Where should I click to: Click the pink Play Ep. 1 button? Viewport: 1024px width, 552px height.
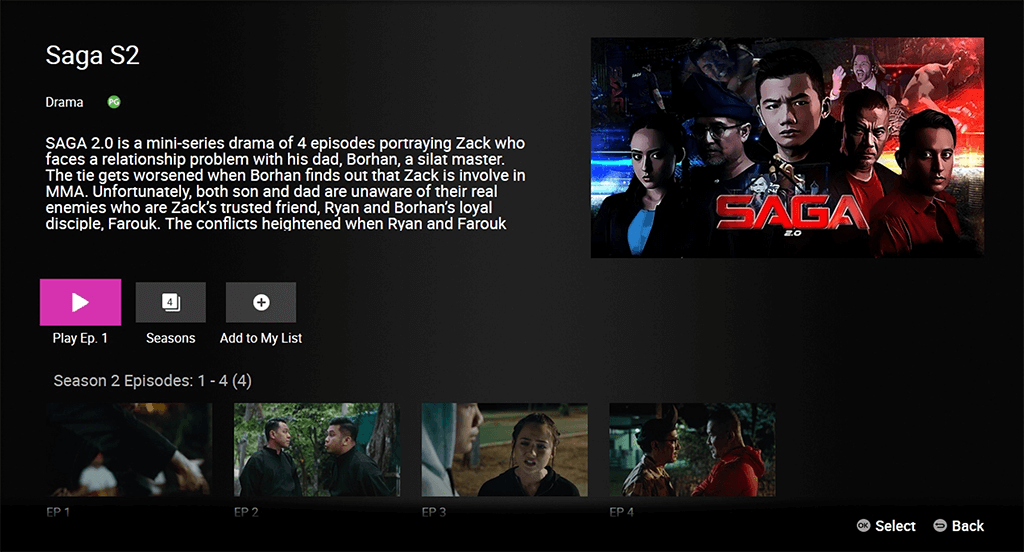click(x=80, y=302)
